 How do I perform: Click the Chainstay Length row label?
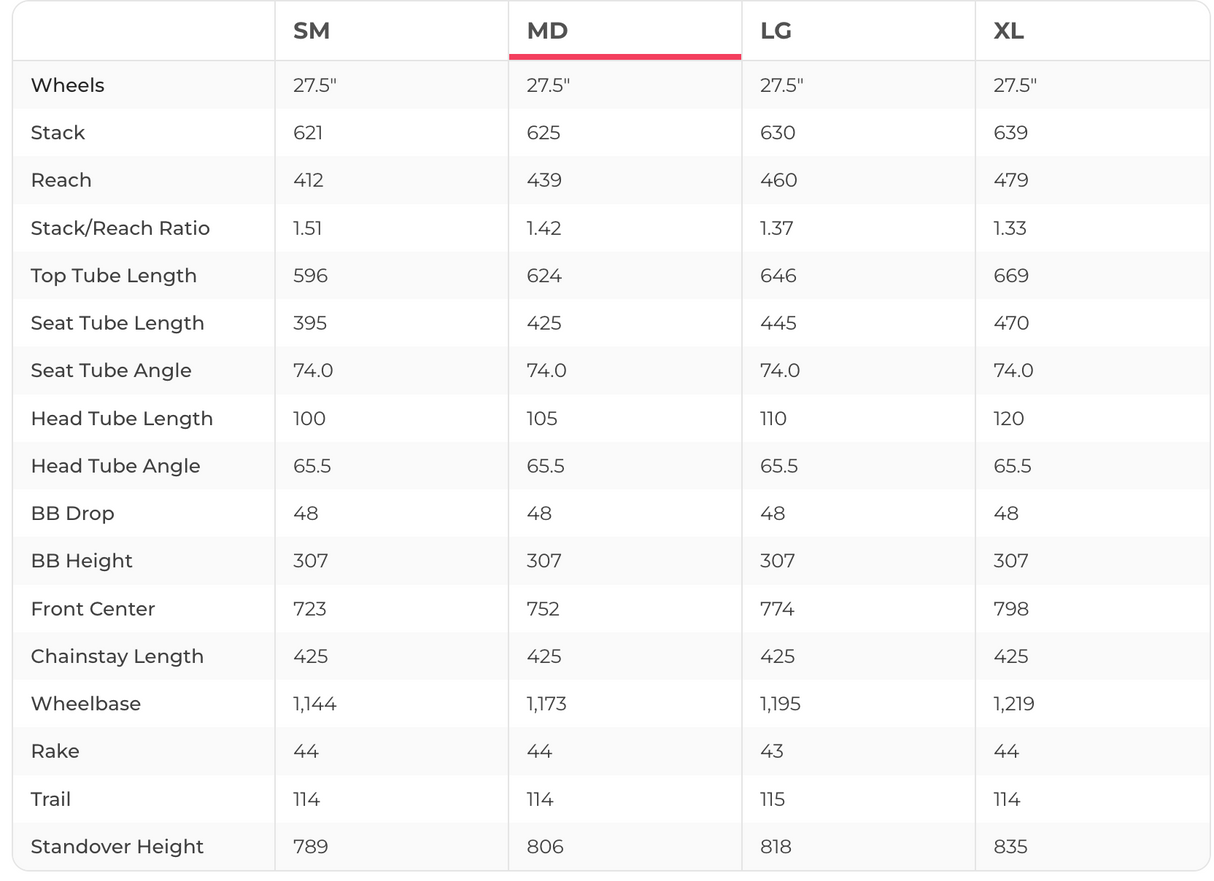coord(117,656)
